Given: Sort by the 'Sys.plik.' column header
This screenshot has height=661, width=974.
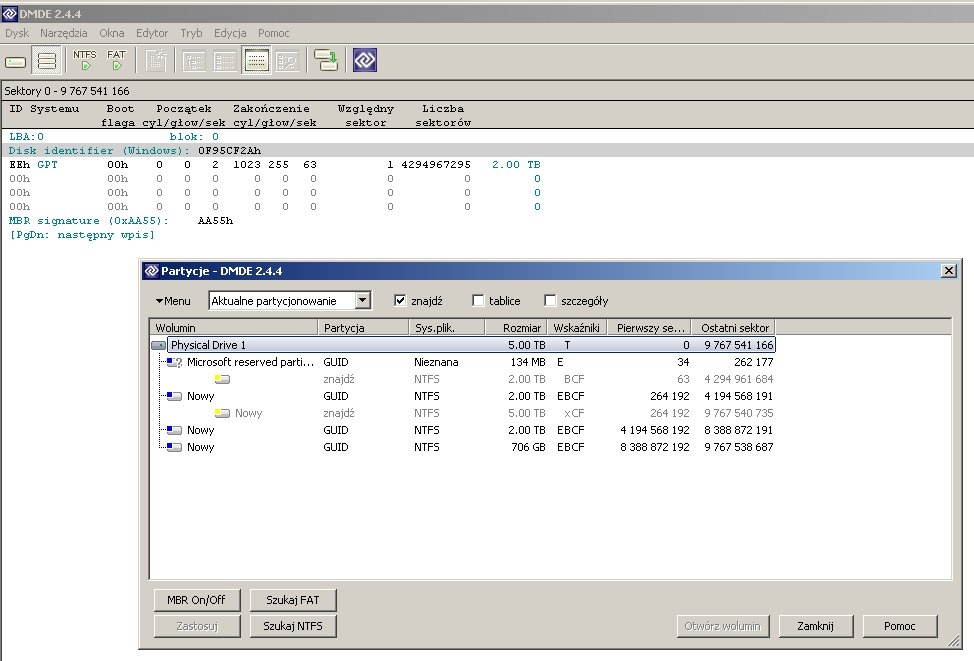Looking at the screenshot, I should [x=446, y=327].
